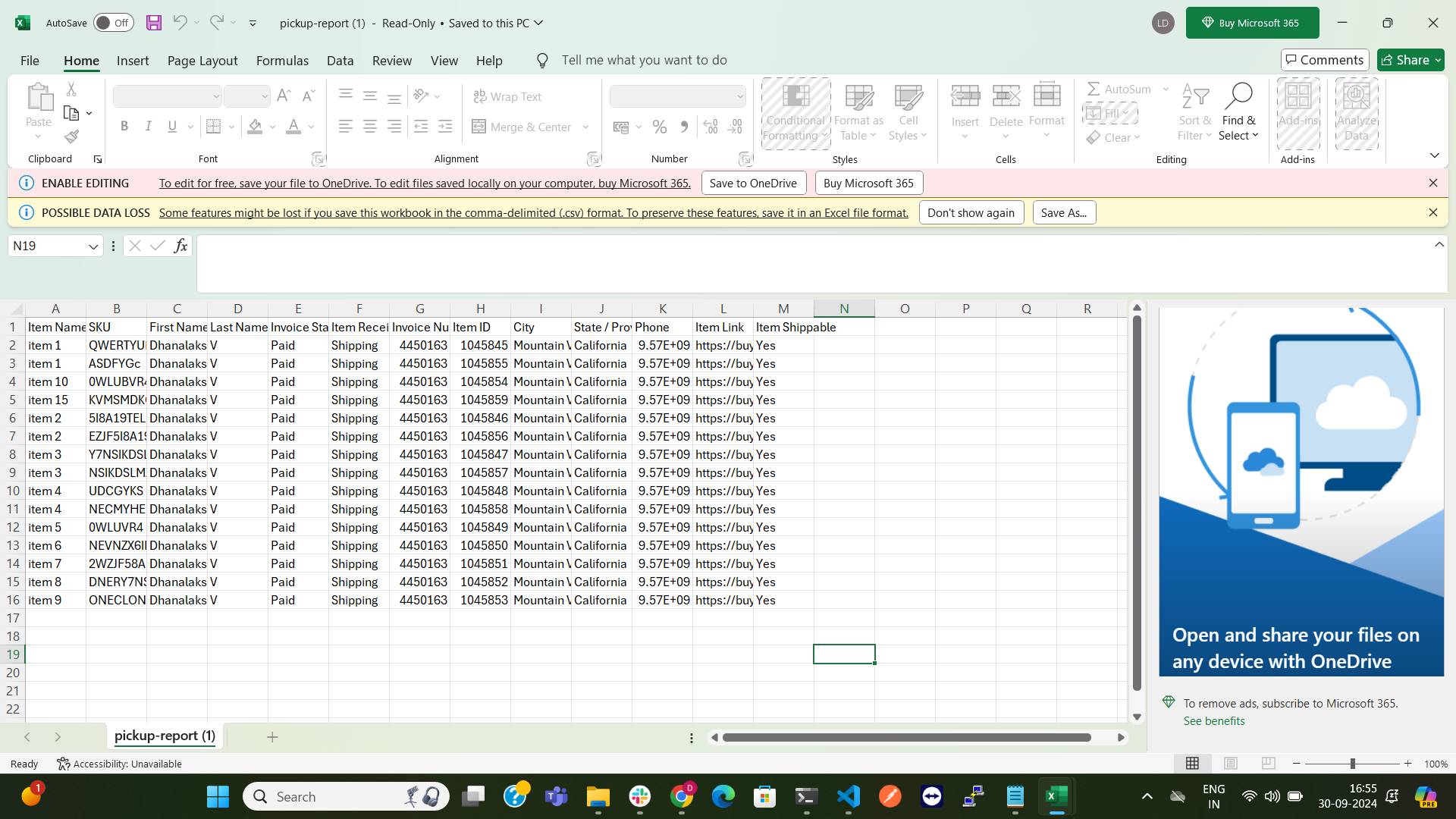Viewport: 1456px width, 819px height.
Task: Click the Insert Function fx icon
Action: coord(180,246)
